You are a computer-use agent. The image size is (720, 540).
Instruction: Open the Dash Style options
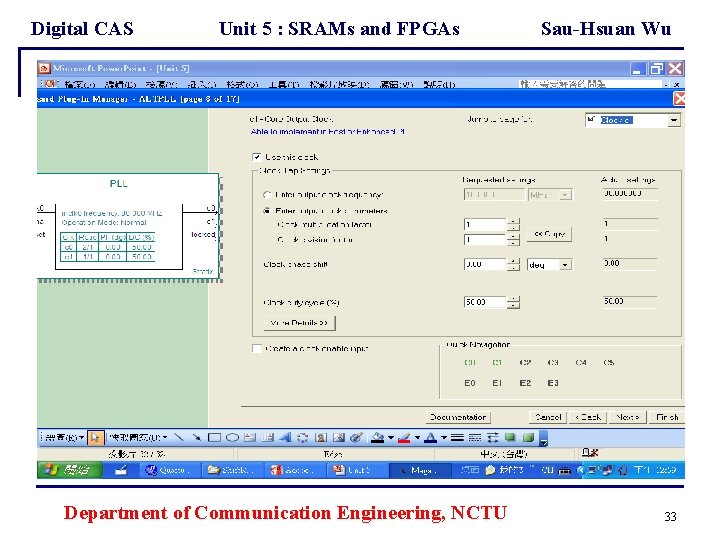pos(475,438)
